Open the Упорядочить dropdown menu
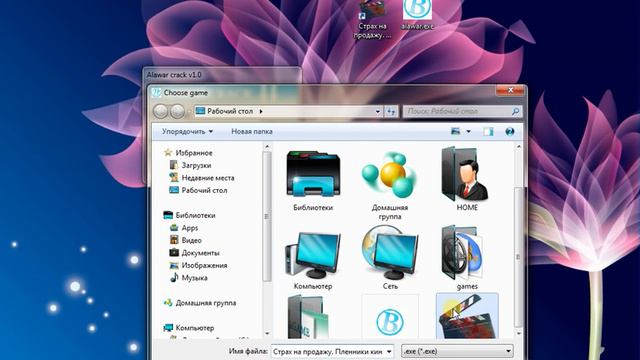Viewport: 640px width, 360px height. (x=187, y=131)
